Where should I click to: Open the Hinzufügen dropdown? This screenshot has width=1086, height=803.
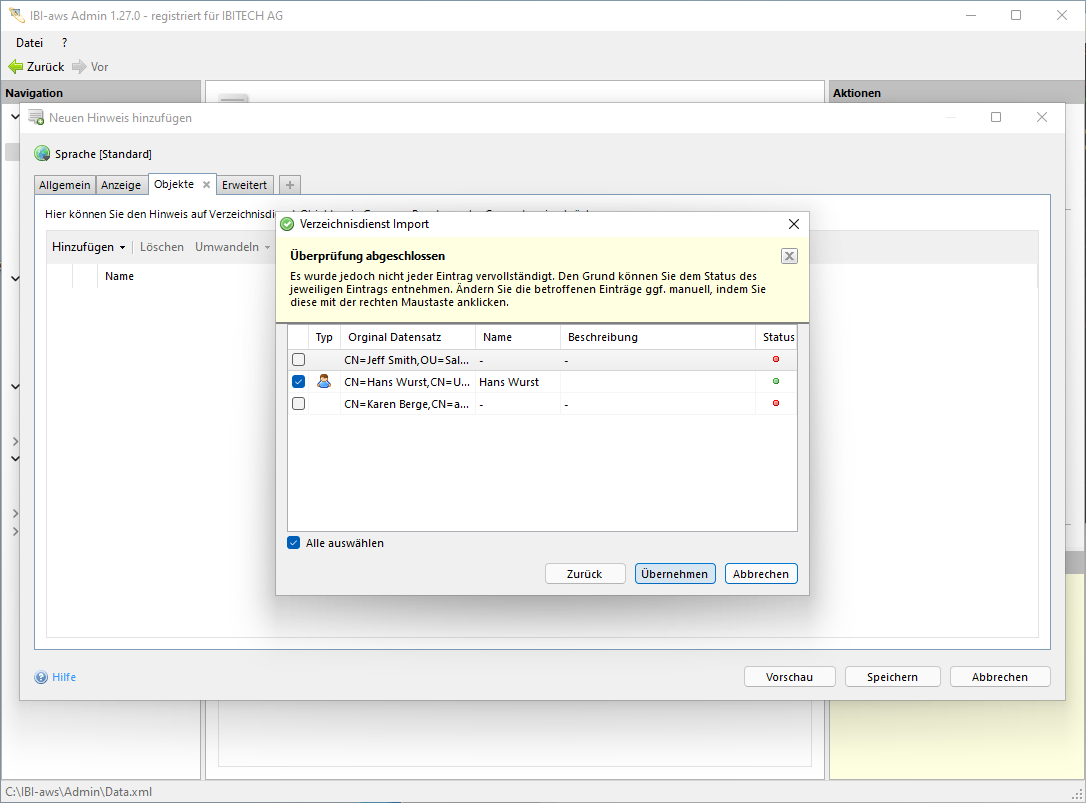(x=88, y=247)
